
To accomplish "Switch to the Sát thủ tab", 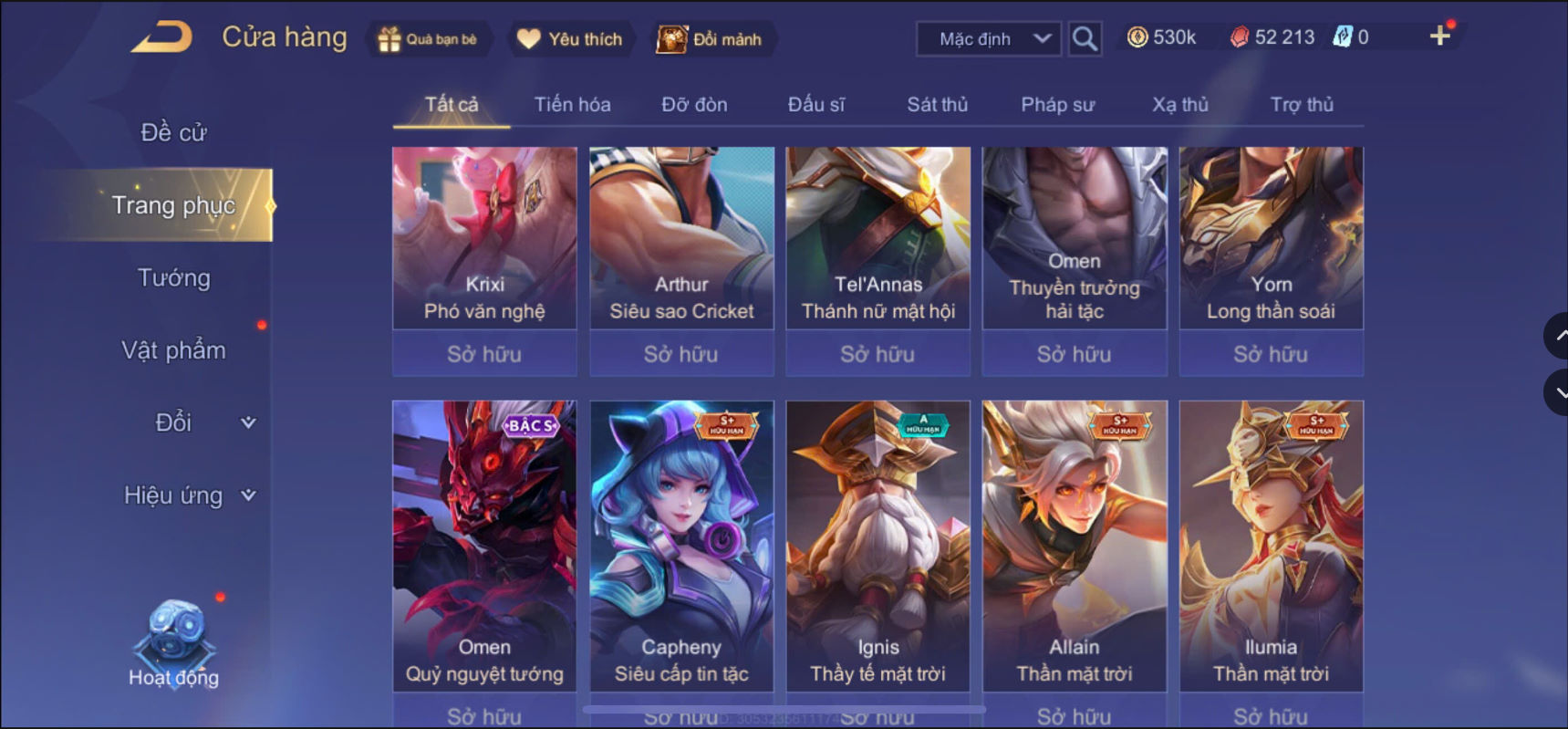I will [937, 104].
